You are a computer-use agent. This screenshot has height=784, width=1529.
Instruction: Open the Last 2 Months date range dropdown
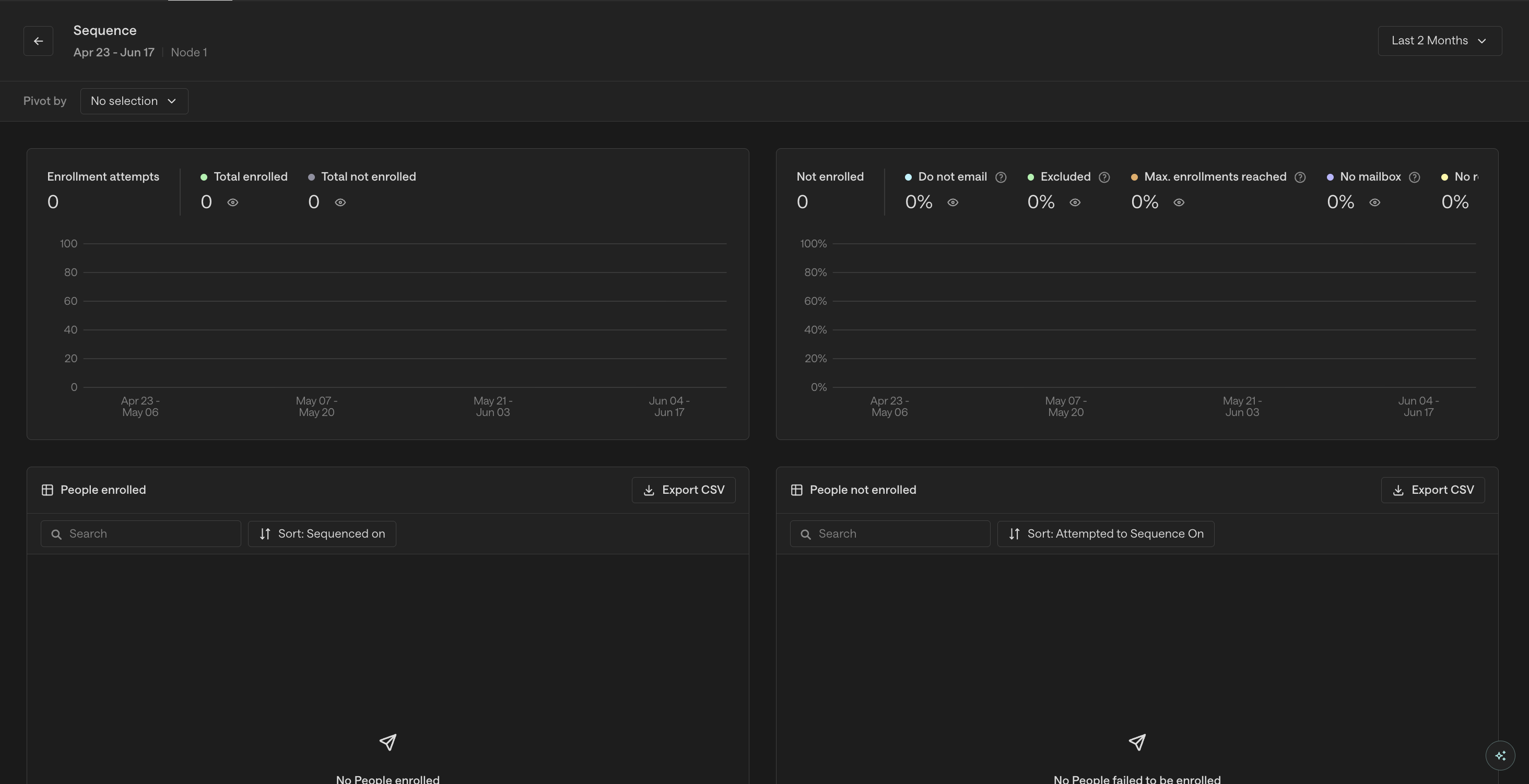click(x=1439, y=41)
